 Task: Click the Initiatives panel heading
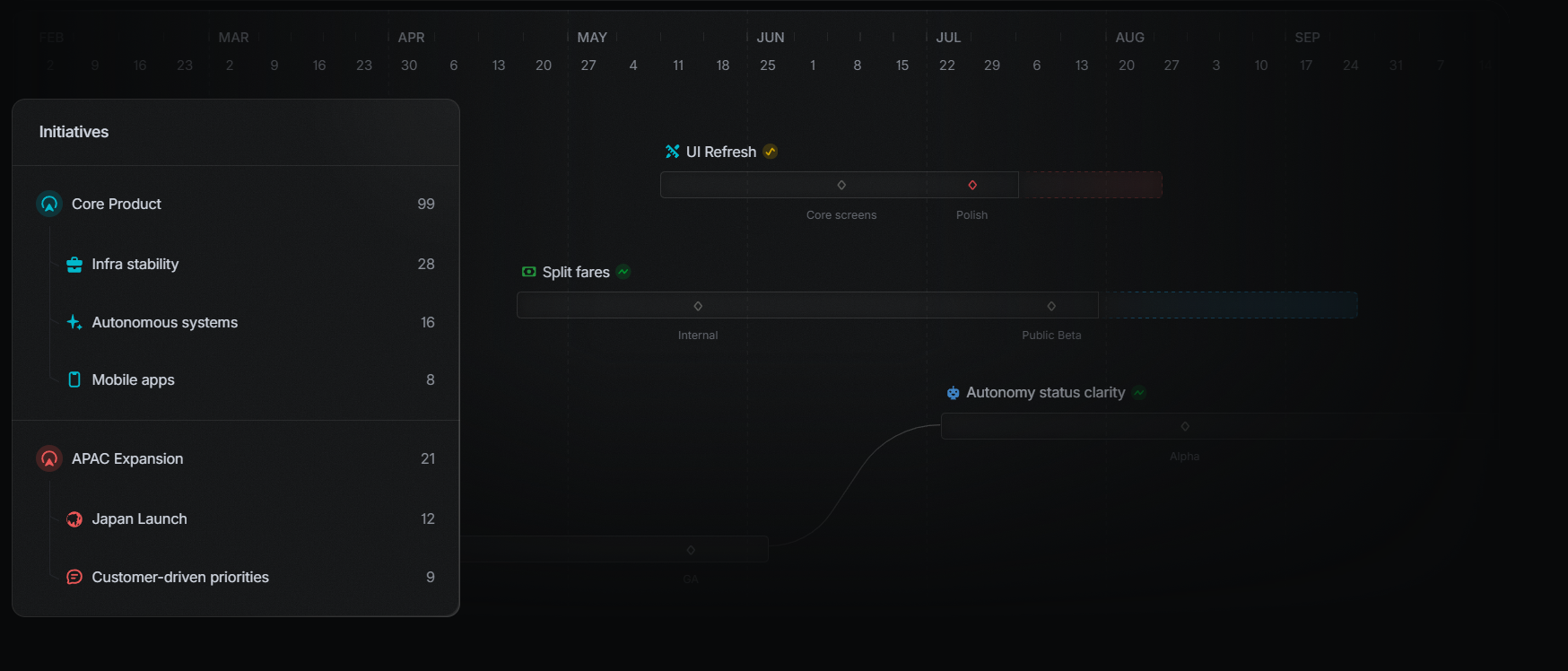pos(74,132)
